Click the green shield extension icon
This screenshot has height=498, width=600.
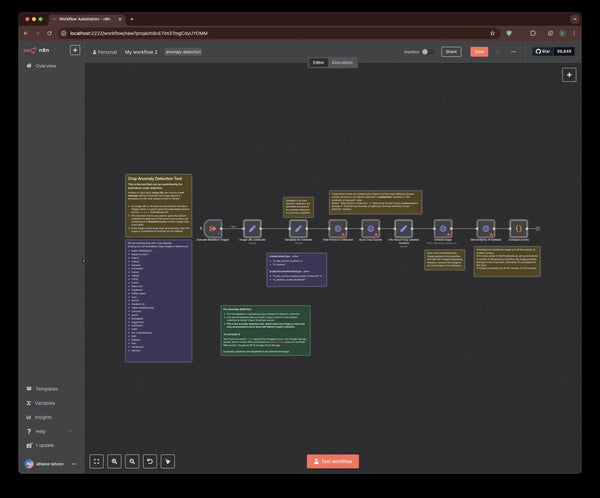click(x=509, y=33)
